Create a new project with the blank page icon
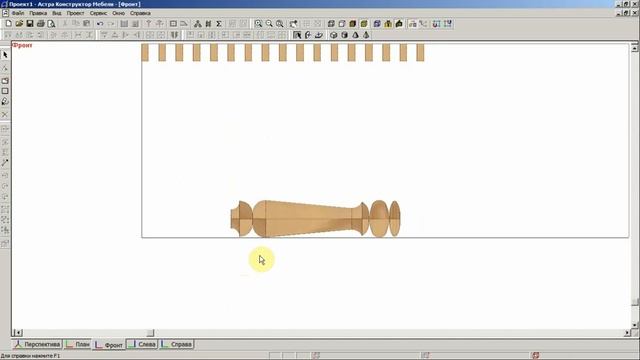This screenshot has height=360, width=640. click(9, 24)
